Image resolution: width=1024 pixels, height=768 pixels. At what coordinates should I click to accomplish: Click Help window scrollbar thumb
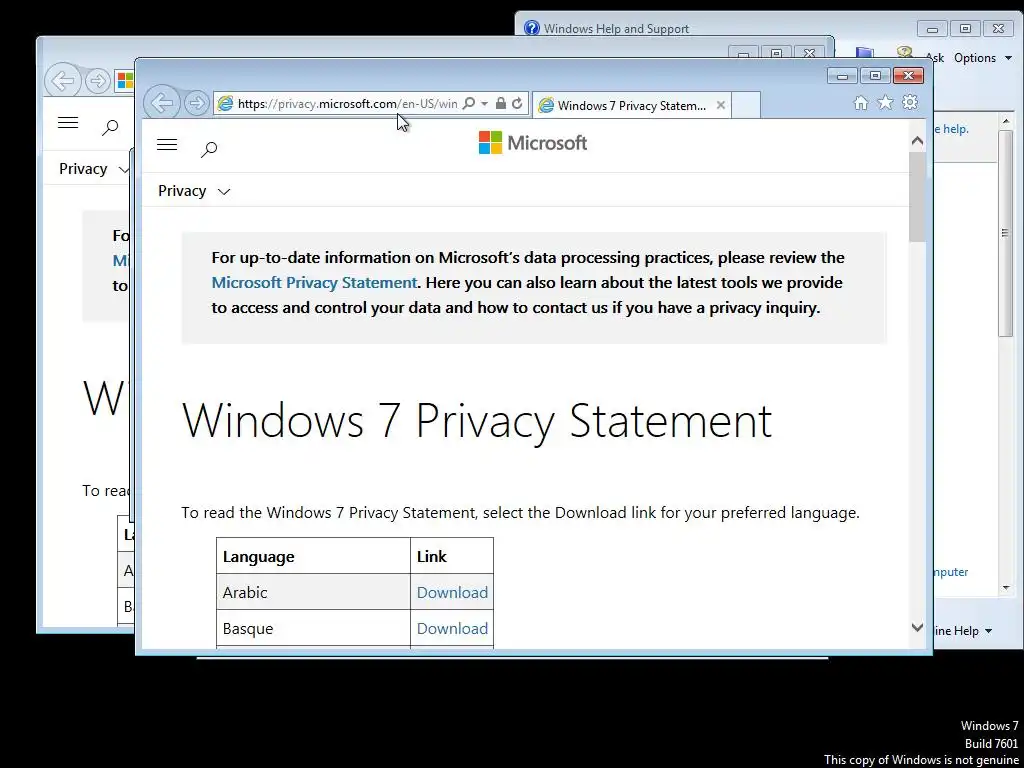1006,233
